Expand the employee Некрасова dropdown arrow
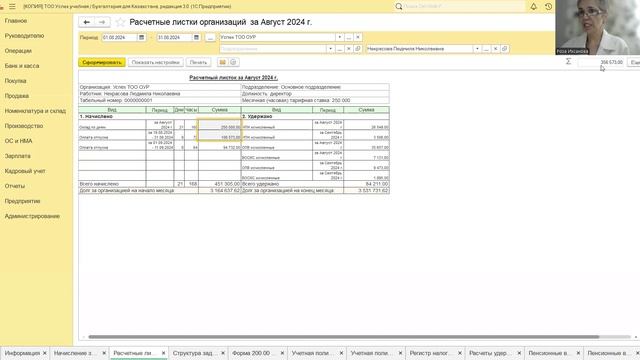Screen dimensions: 640x360 (477, 49)
